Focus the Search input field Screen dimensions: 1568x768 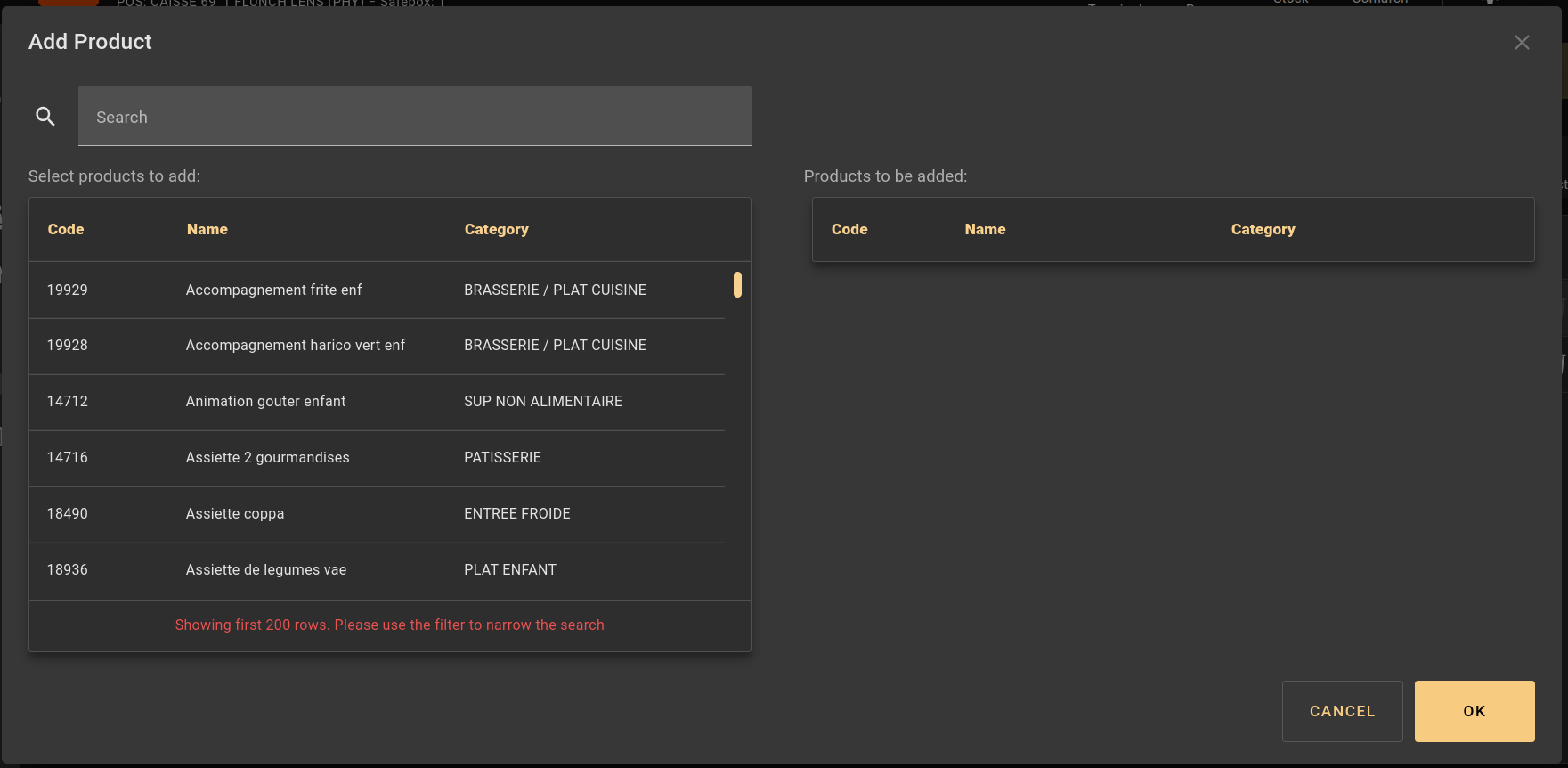coord(414,117)
